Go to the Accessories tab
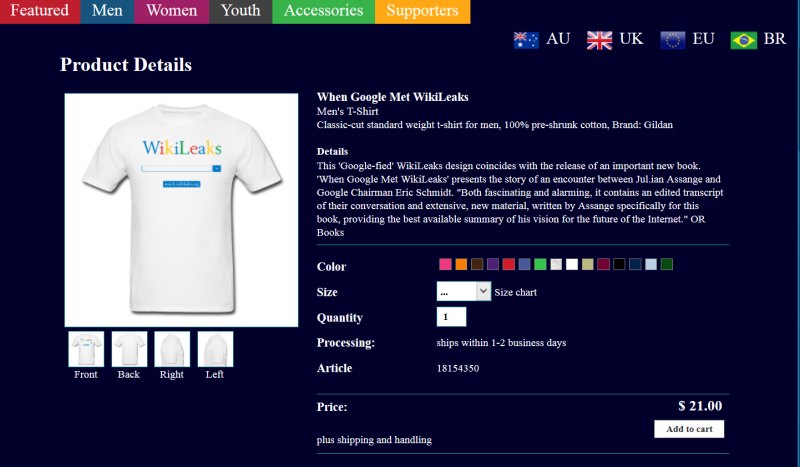The image size is (800, 467). tap(323, 11)
